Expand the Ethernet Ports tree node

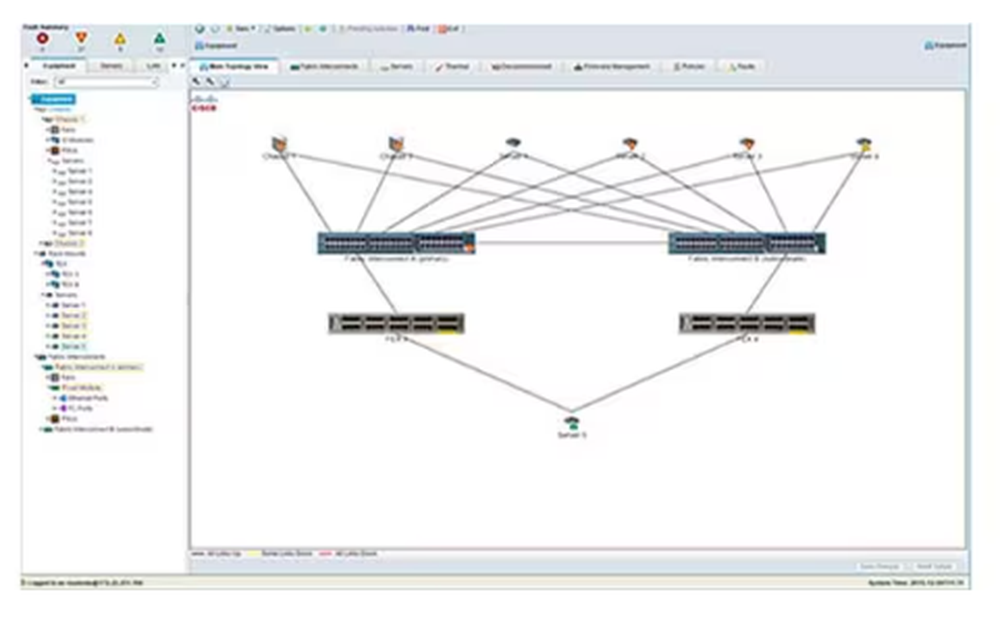pos(56,398)
